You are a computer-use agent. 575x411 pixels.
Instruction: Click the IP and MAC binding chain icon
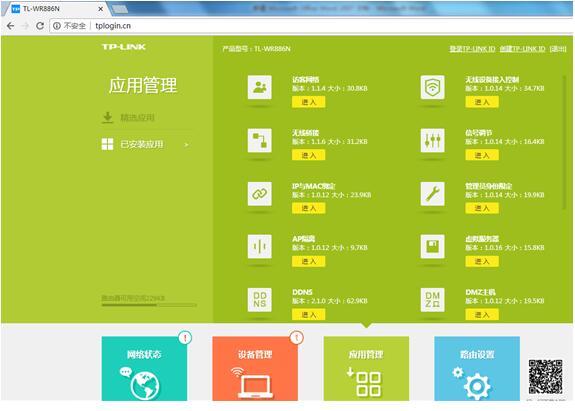click(x=260, y=194)
